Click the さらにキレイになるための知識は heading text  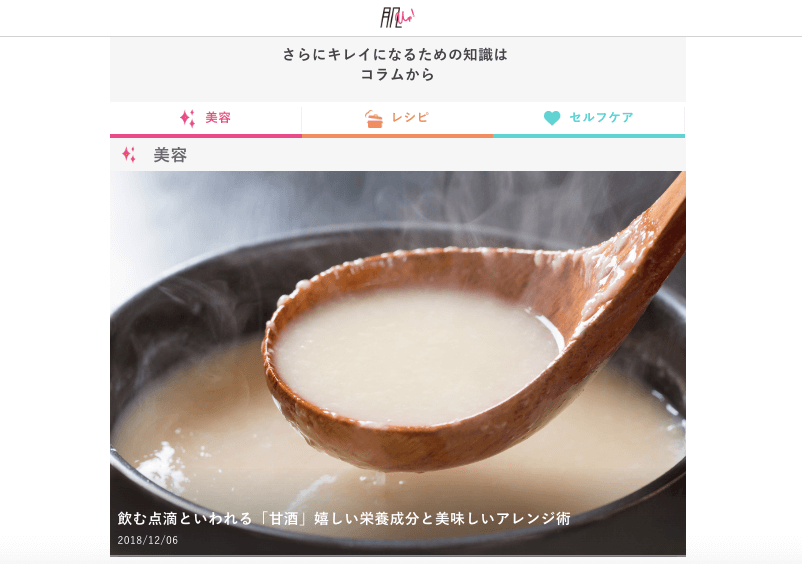coord(395,55)
